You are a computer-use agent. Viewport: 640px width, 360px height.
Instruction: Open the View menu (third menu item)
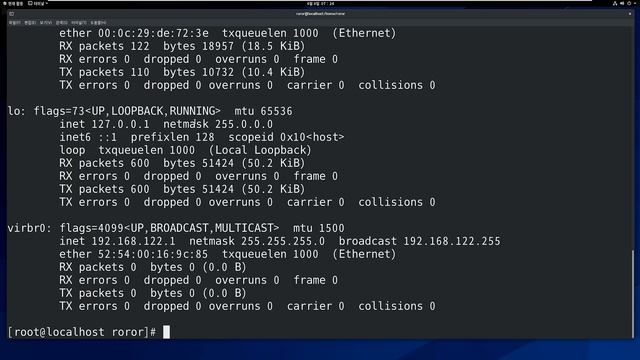click(46, 22)
